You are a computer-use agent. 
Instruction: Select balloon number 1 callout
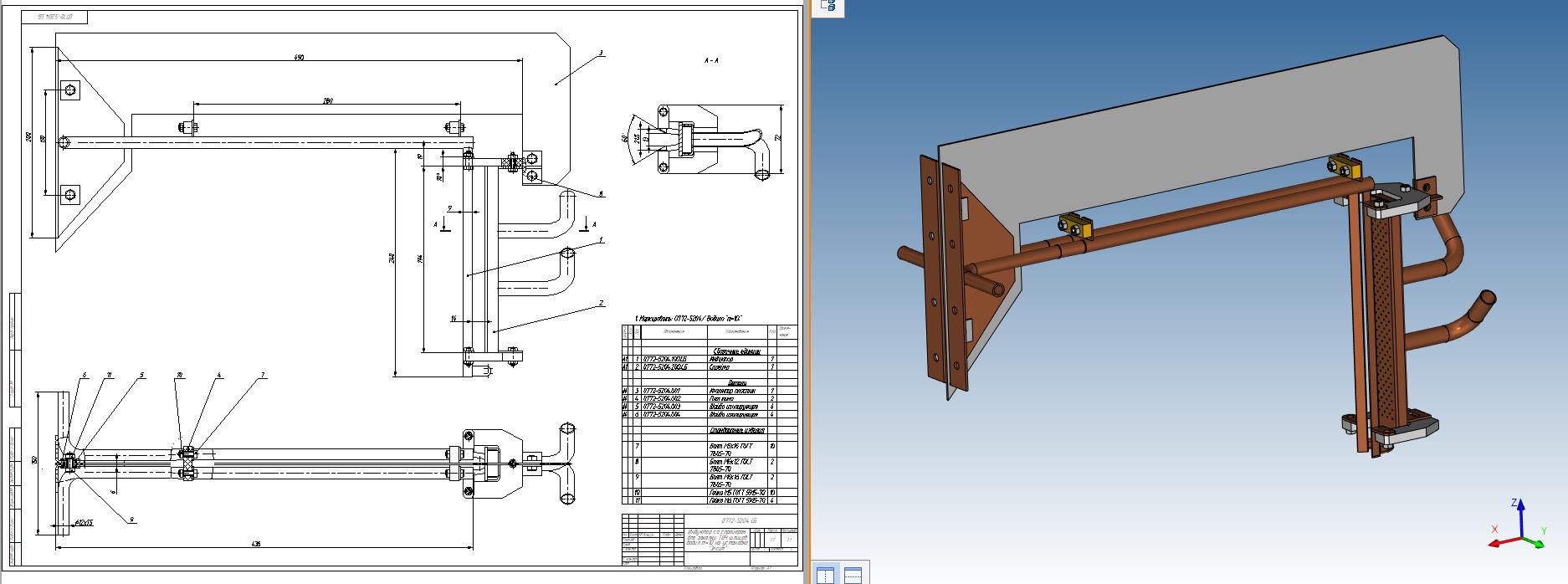click(601, 240)
